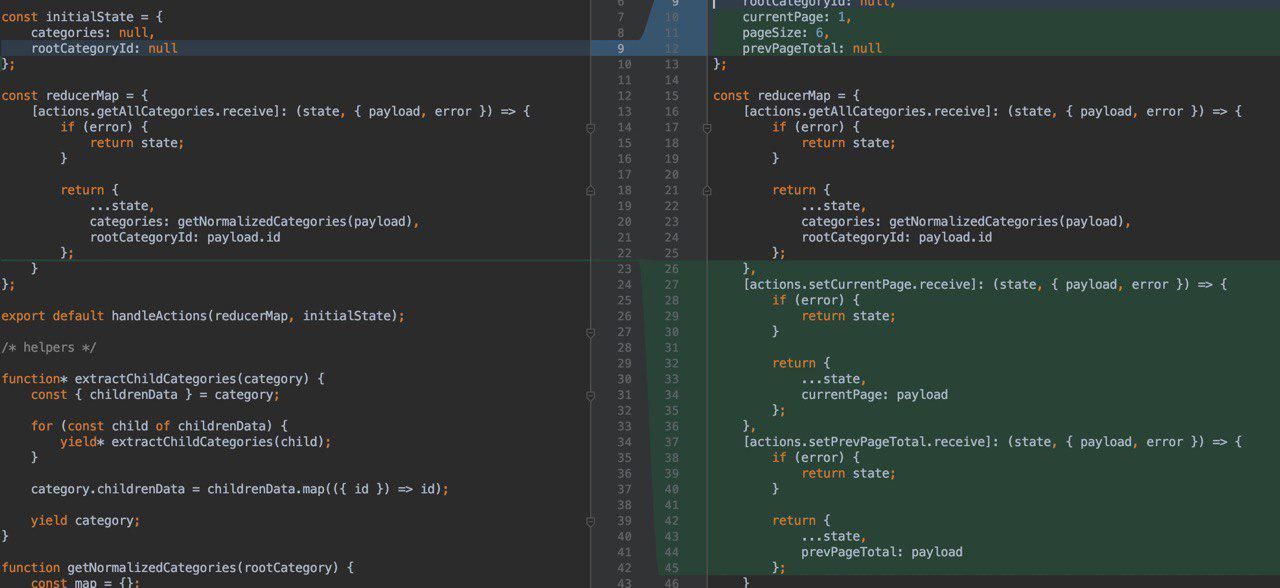Collapse fold marker beside left line 18
The width and height of the screenshot is (1280, 588).
590,190
